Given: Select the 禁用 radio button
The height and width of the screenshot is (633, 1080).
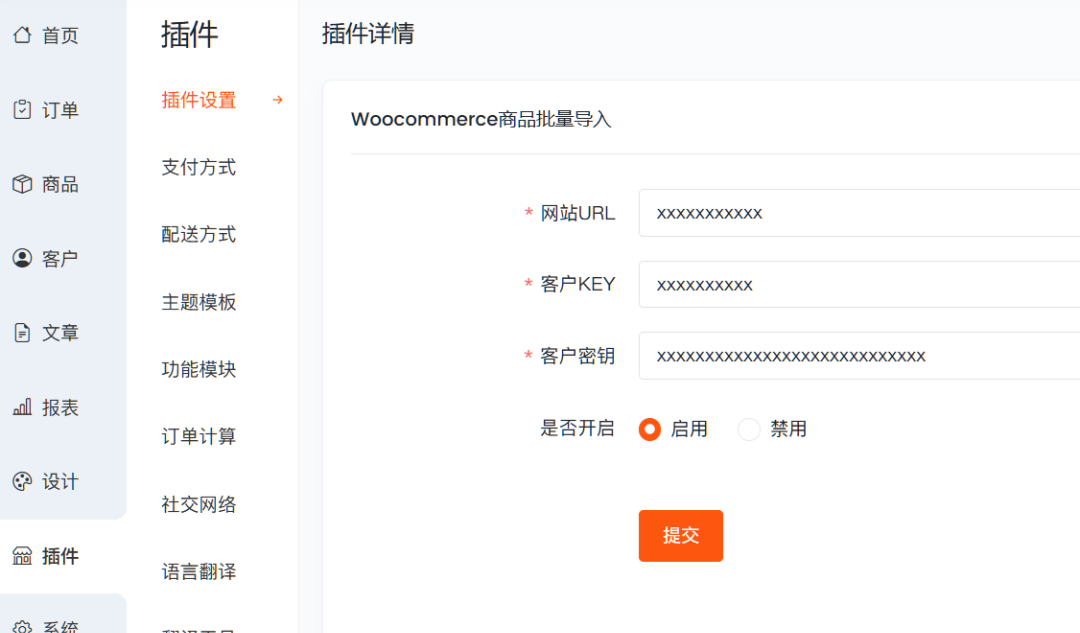Looking at the screenshot, I should point(749,429).
